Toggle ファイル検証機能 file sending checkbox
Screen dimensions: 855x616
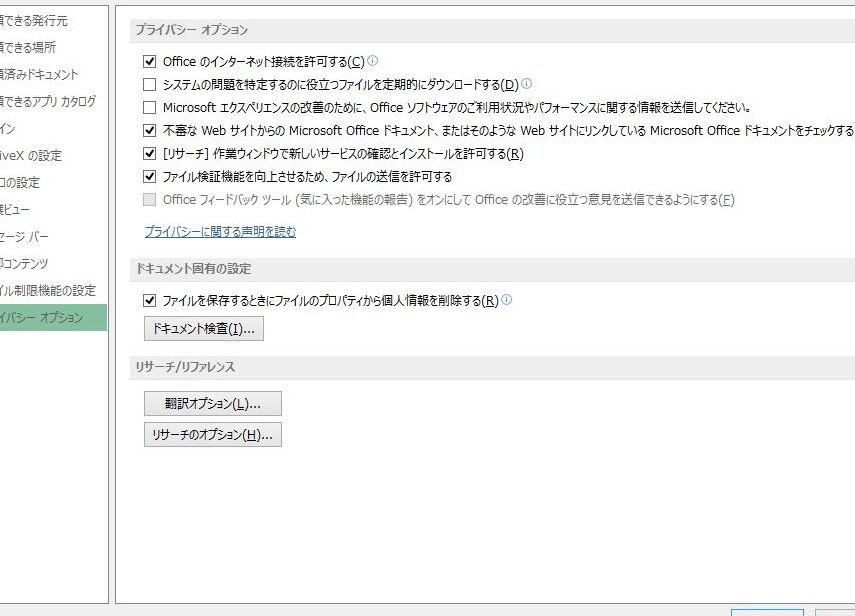coord(150,177)
